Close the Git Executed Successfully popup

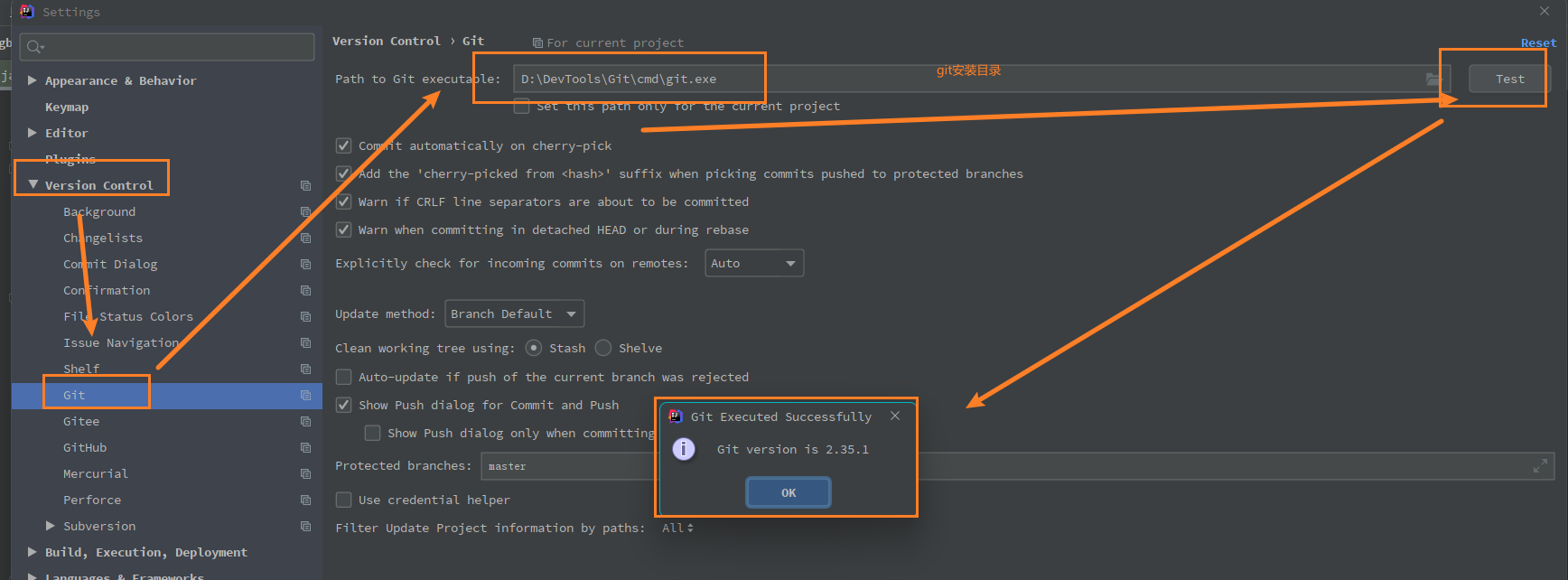(894, 416)
